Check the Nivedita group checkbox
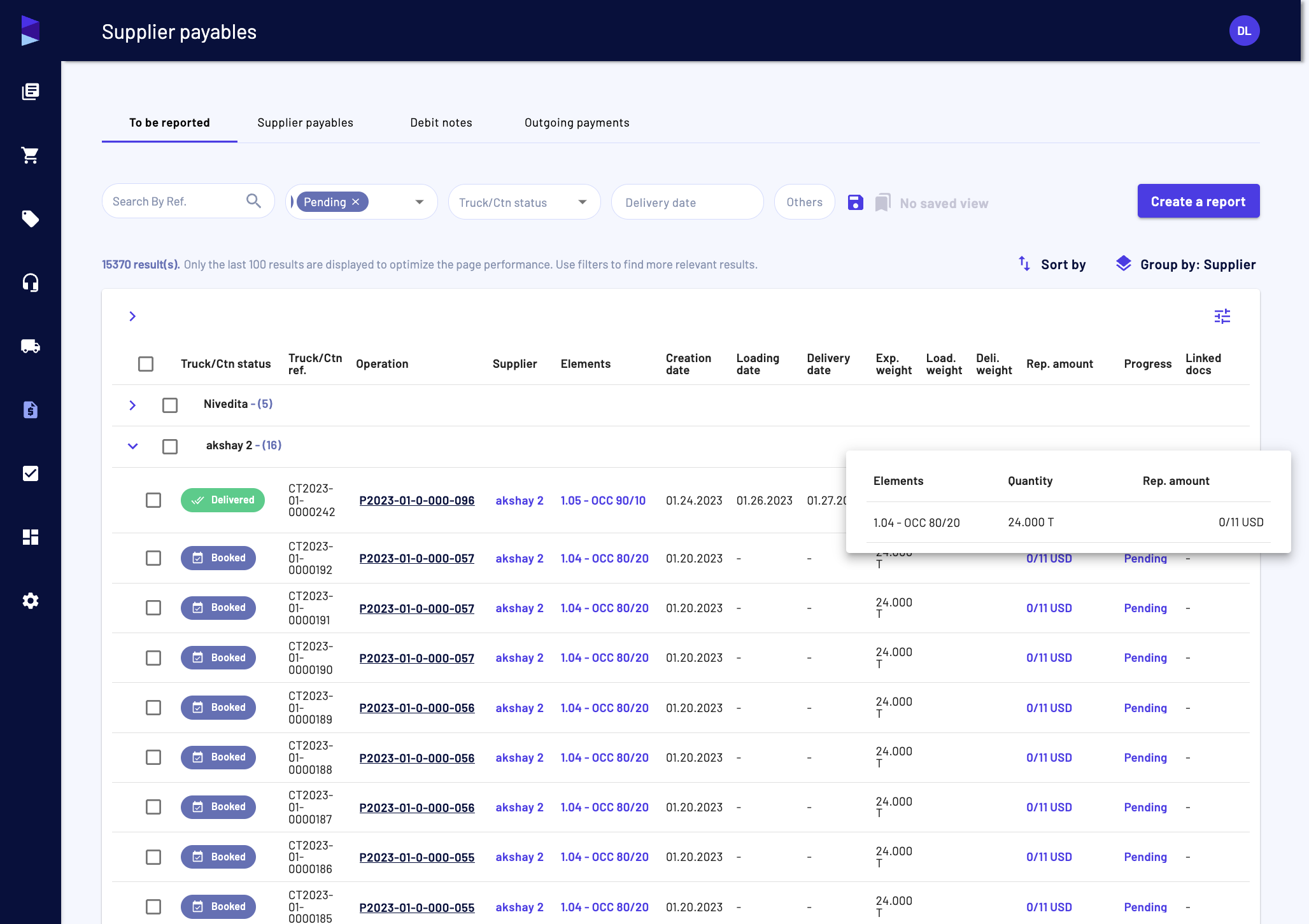Screen dimensions: 1309x924 coord(170,405)
